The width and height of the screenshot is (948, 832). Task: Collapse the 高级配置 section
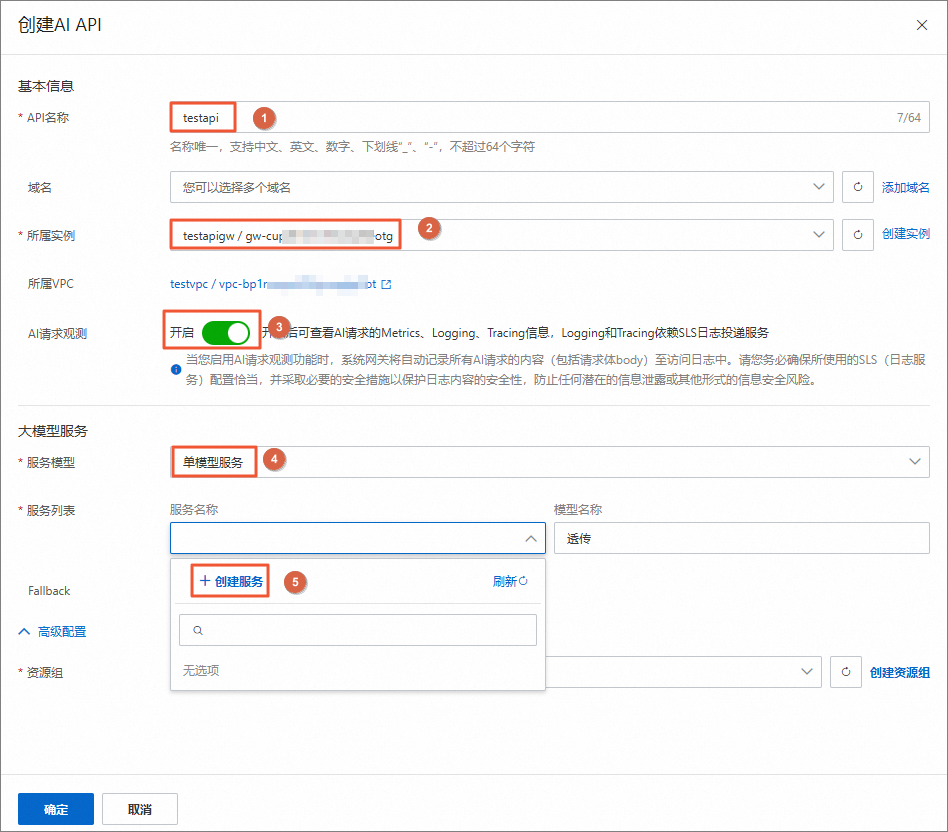(52, 631)
